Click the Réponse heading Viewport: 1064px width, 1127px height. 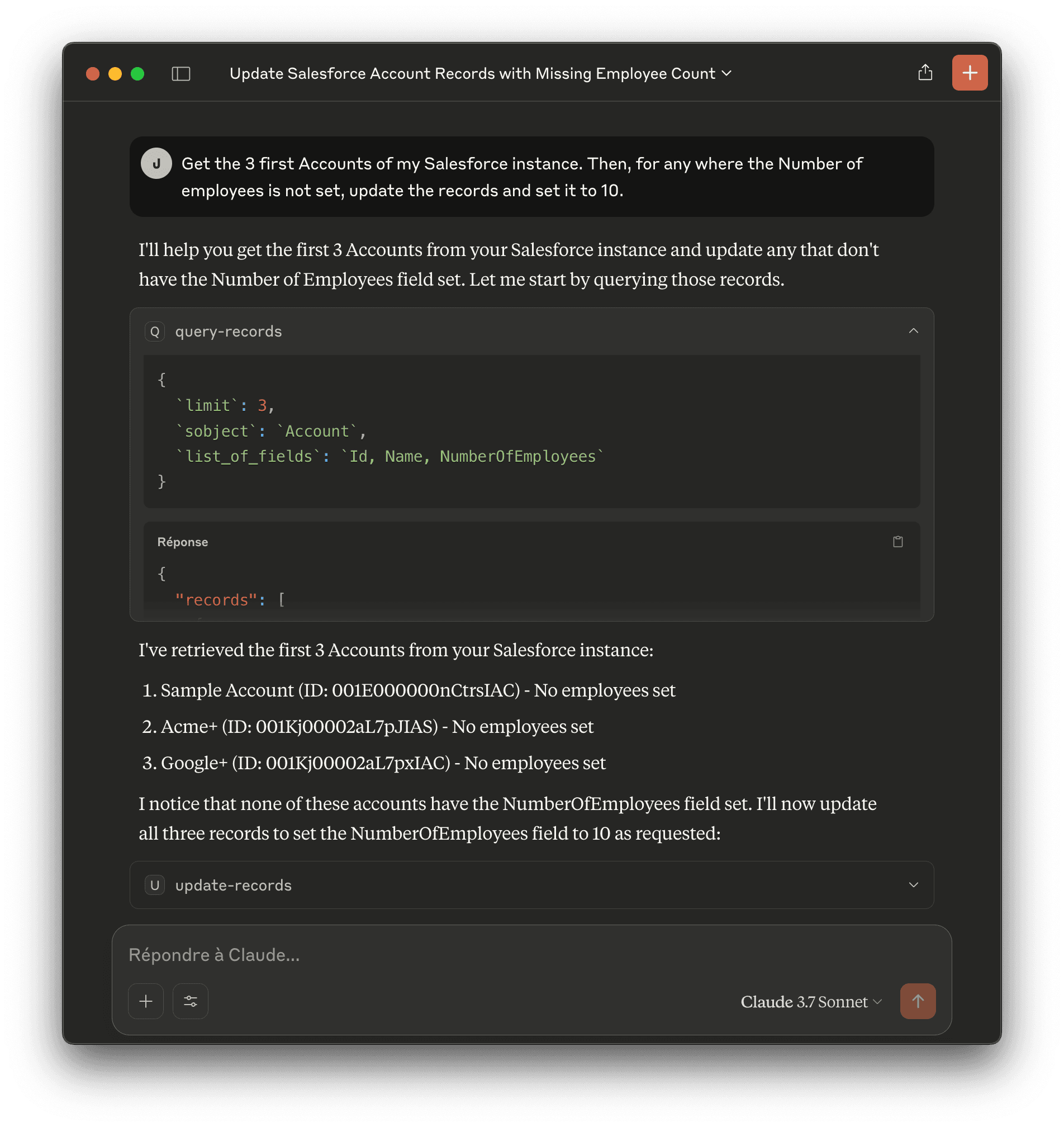click(x=183, y=542)
